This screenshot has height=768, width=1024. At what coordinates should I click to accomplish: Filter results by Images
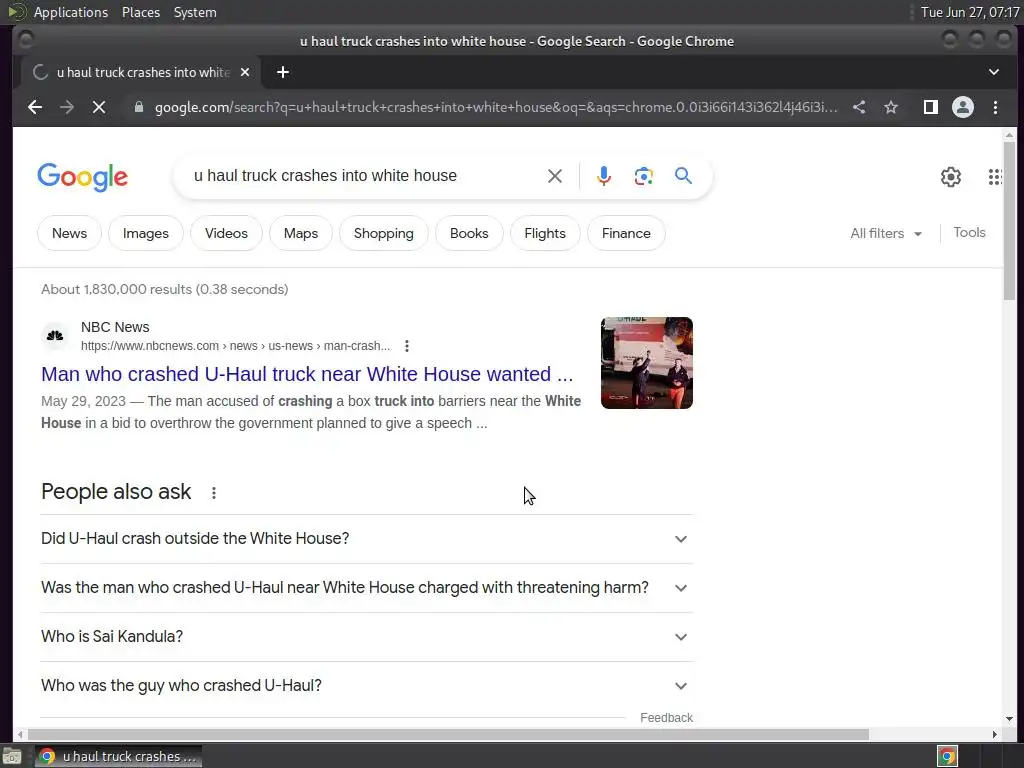[x=146, y=233]
